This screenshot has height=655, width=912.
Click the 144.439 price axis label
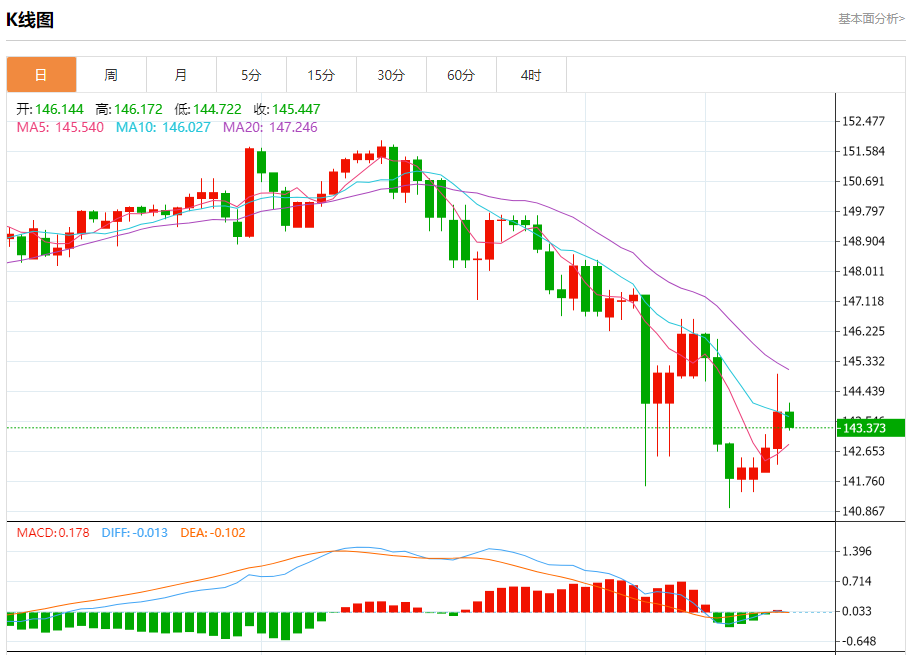point(864,391)
